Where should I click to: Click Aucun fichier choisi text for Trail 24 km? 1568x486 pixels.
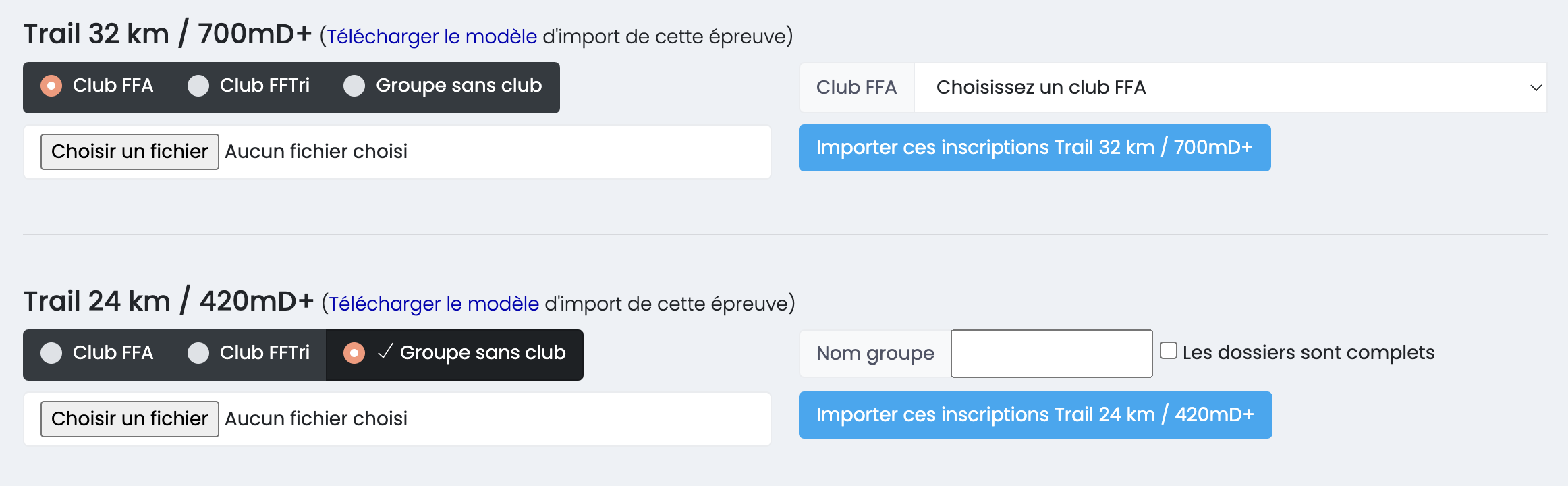pos(316,419)
